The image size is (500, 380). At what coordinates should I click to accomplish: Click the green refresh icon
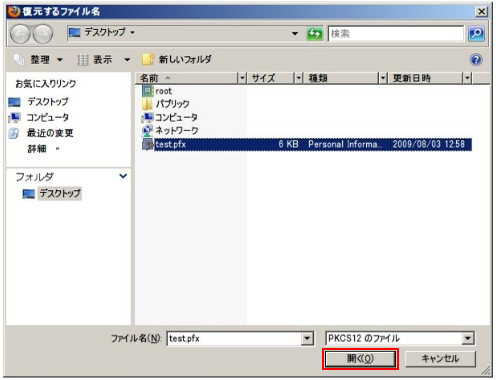(314, 34)
